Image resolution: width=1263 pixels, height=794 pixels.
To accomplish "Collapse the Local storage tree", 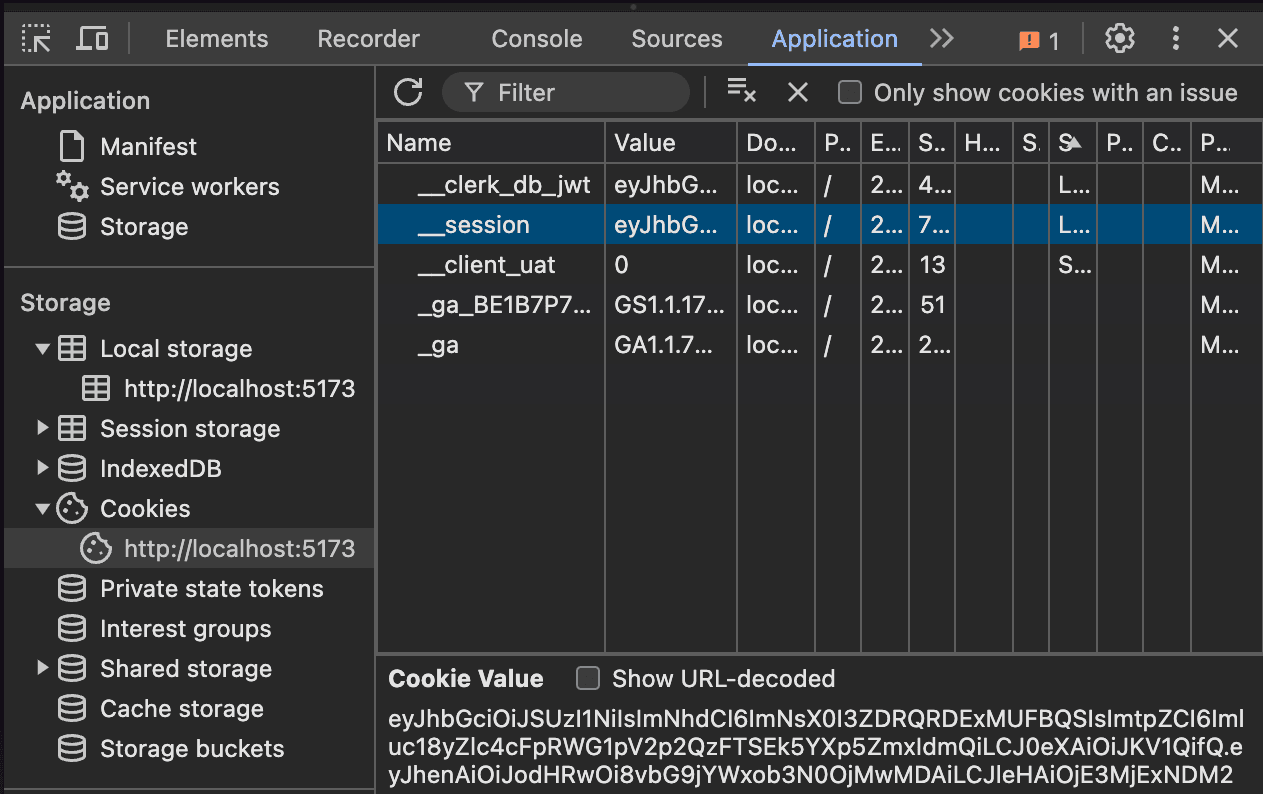I will [42, 349].
